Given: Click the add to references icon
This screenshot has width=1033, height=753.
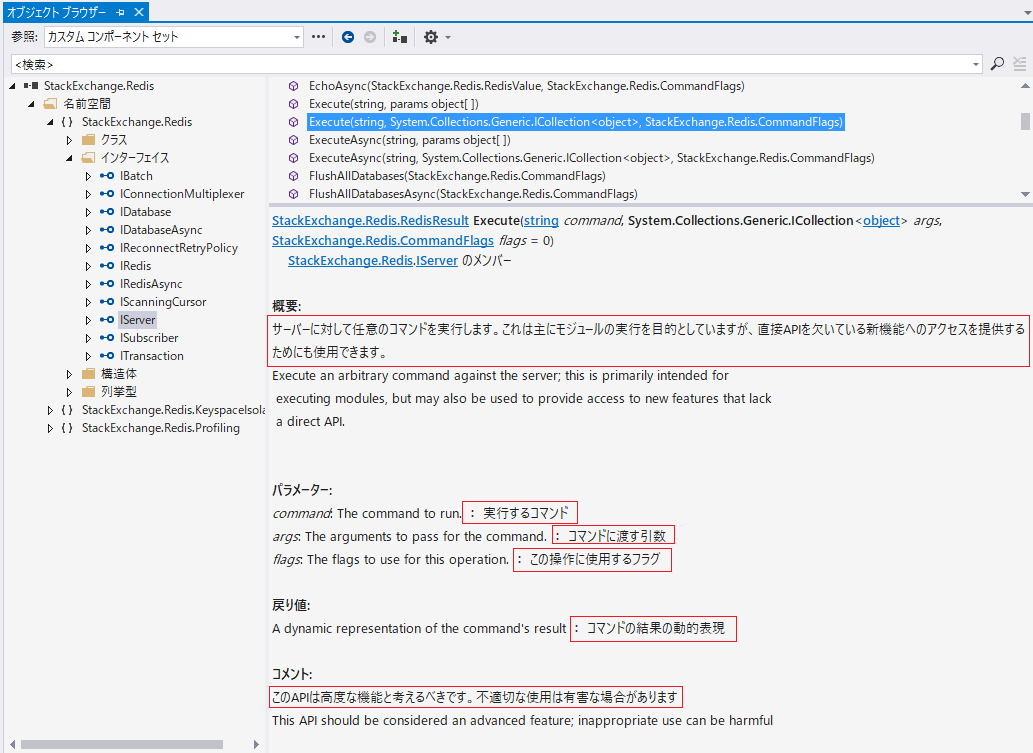Looking at the screenshot, I should coord(399,38).
